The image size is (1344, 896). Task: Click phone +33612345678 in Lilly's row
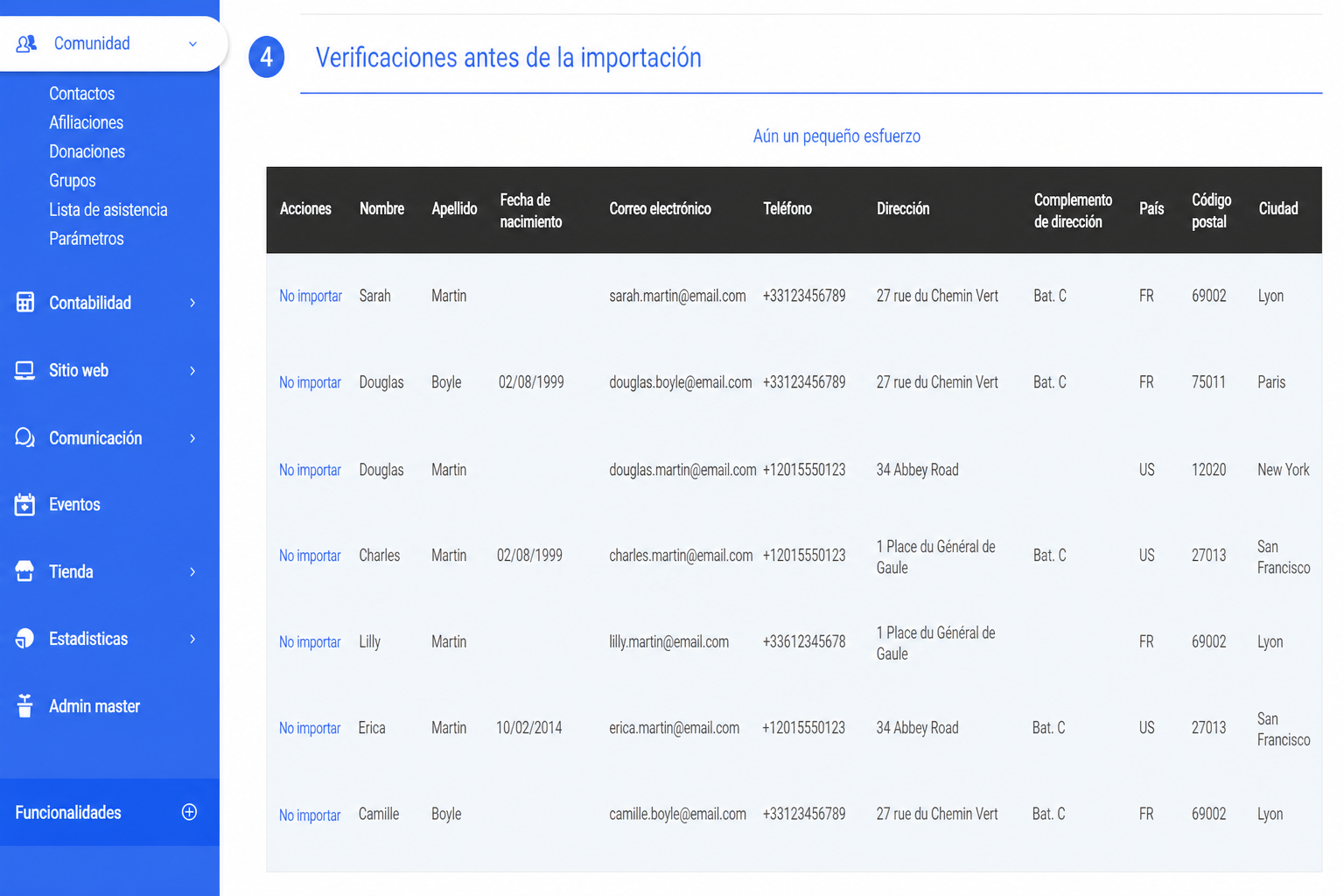(804, 642)
